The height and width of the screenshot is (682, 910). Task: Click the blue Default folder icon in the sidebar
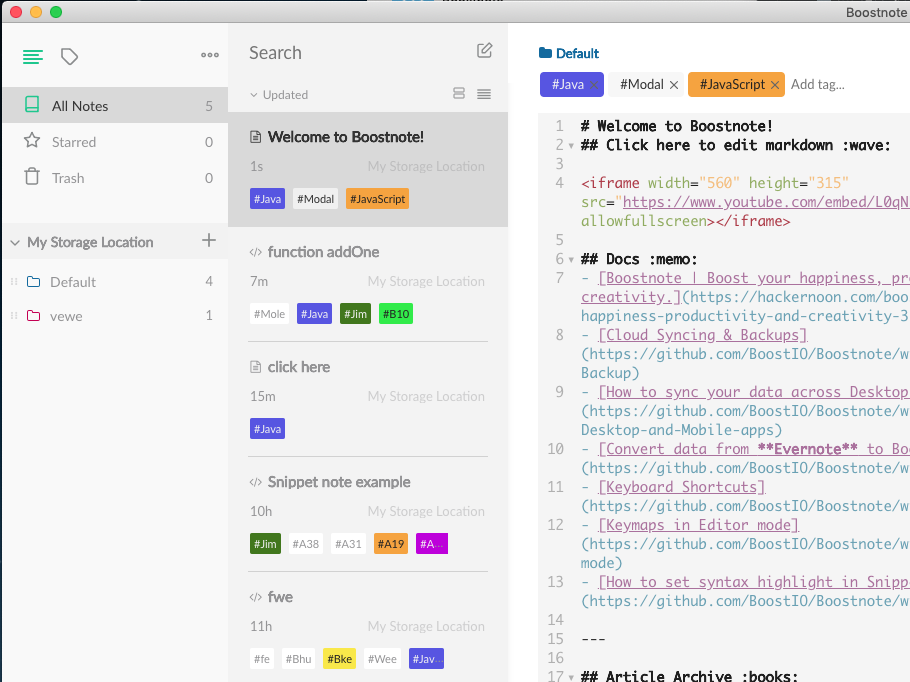(34, 282)
